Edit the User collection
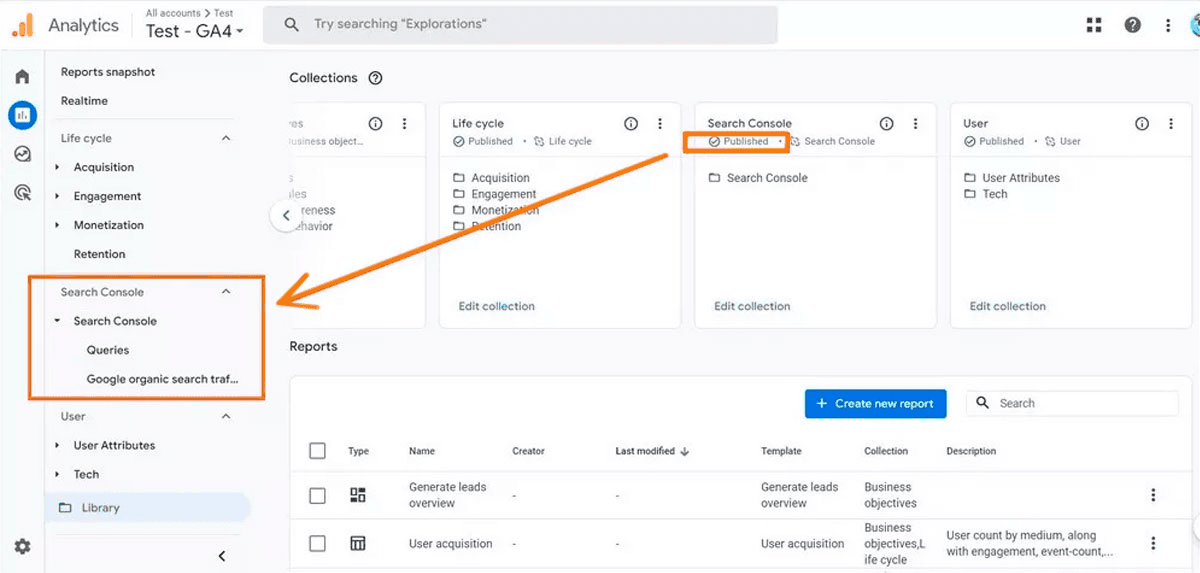The width and height of the screenshot is (1200, 573). tap(1008, 306)
